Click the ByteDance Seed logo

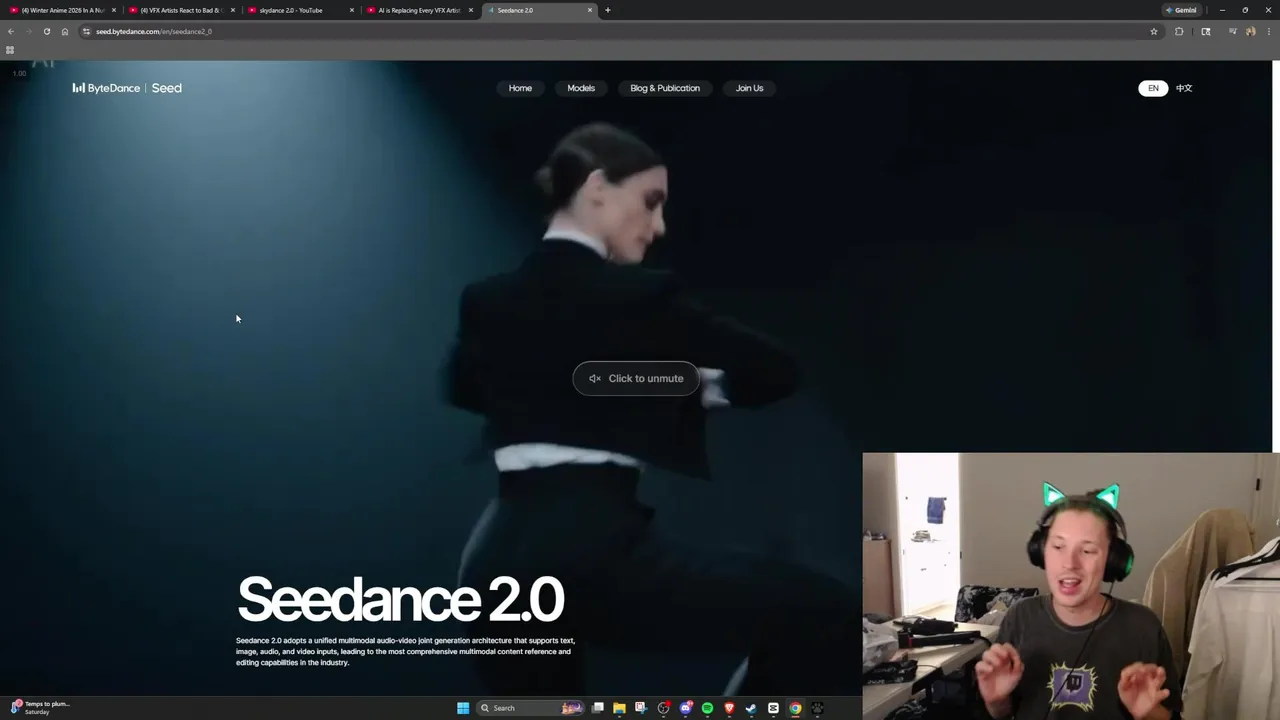tap(127, 88)
